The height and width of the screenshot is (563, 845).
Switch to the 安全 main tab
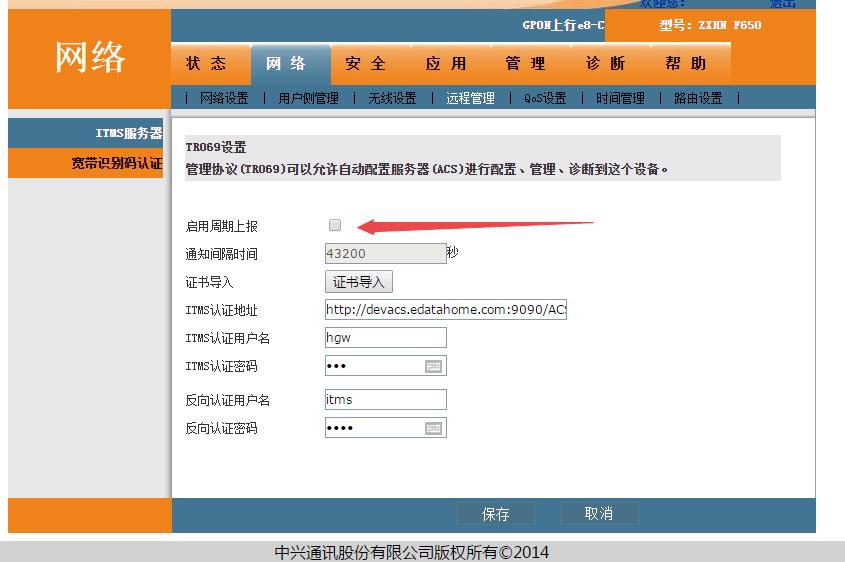(366, 64)
